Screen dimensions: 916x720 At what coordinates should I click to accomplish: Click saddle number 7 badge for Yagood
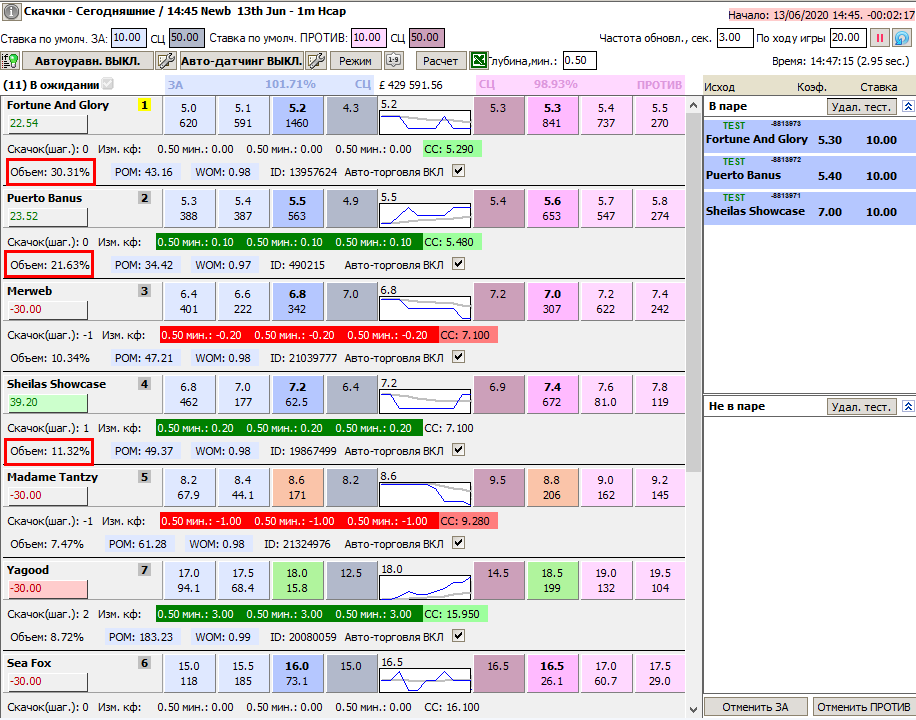[x=144, y=570]
